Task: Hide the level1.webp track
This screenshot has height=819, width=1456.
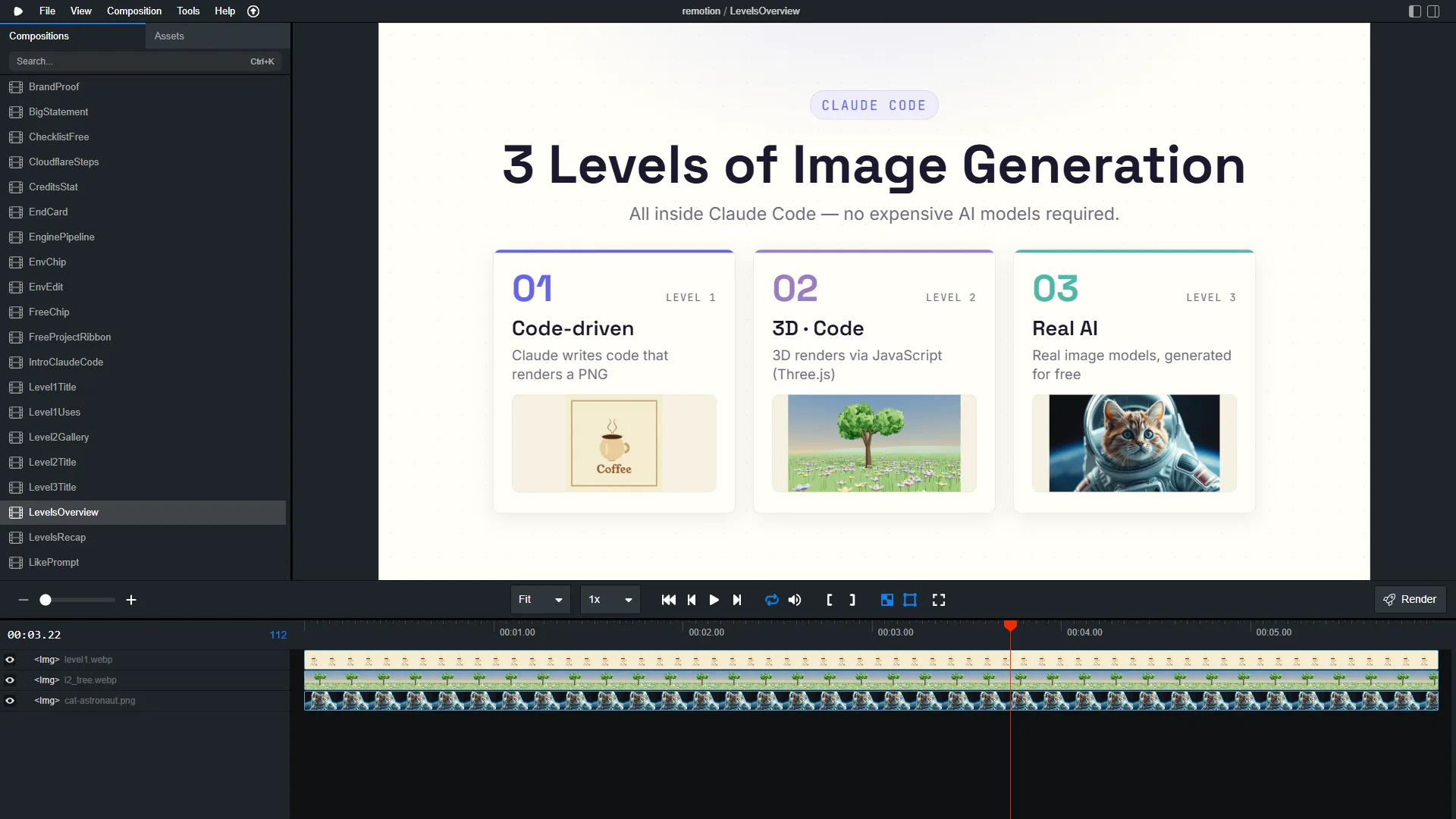Action: 10,660
